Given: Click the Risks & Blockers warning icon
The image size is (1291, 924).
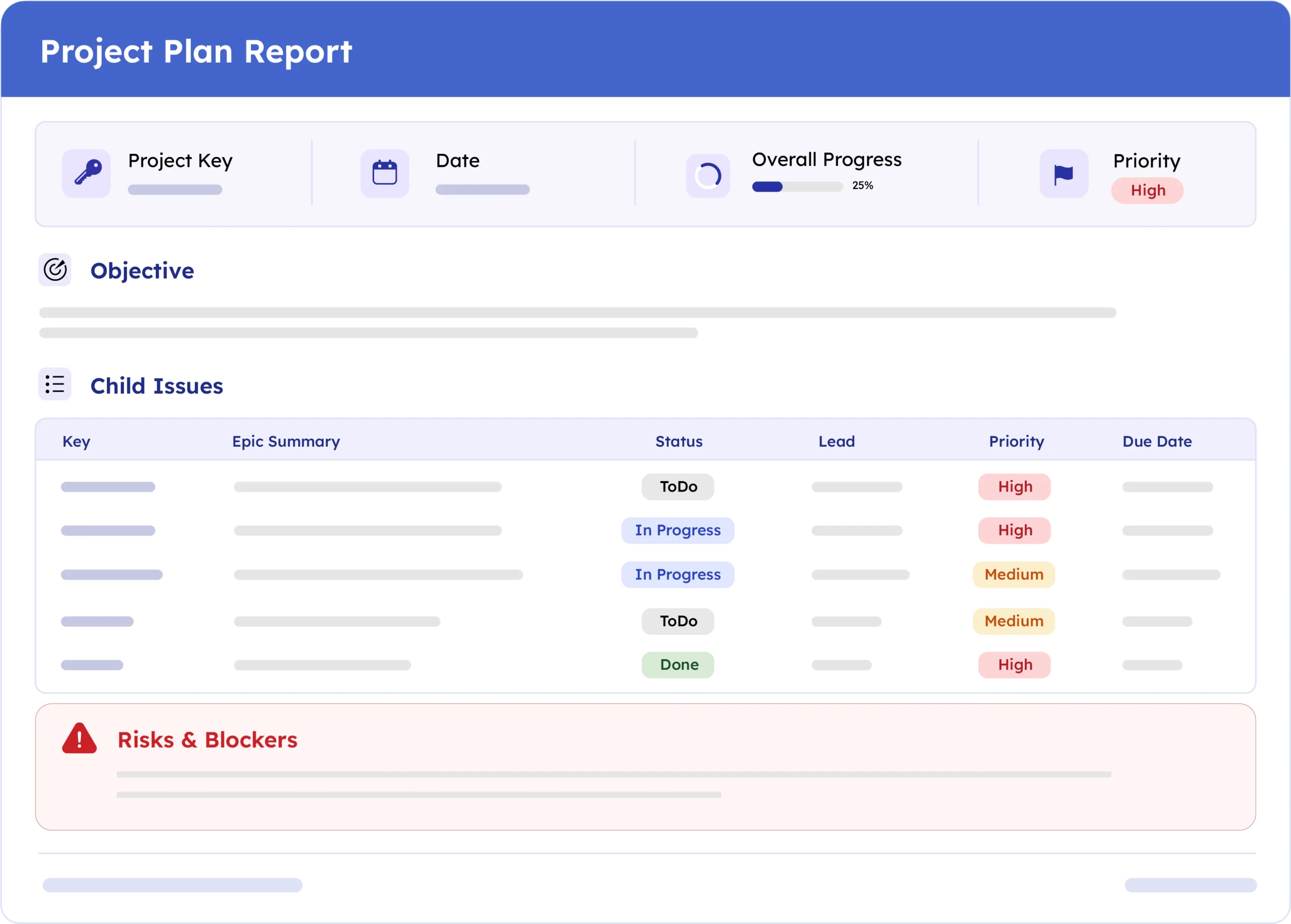Looking at the screenshot, I should 80,739.
